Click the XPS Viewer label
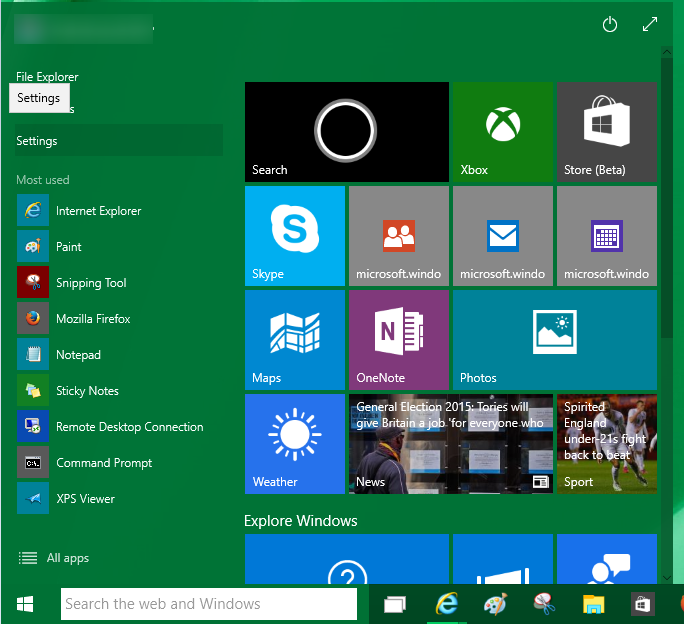684x624 pixels. coord(86,499)
